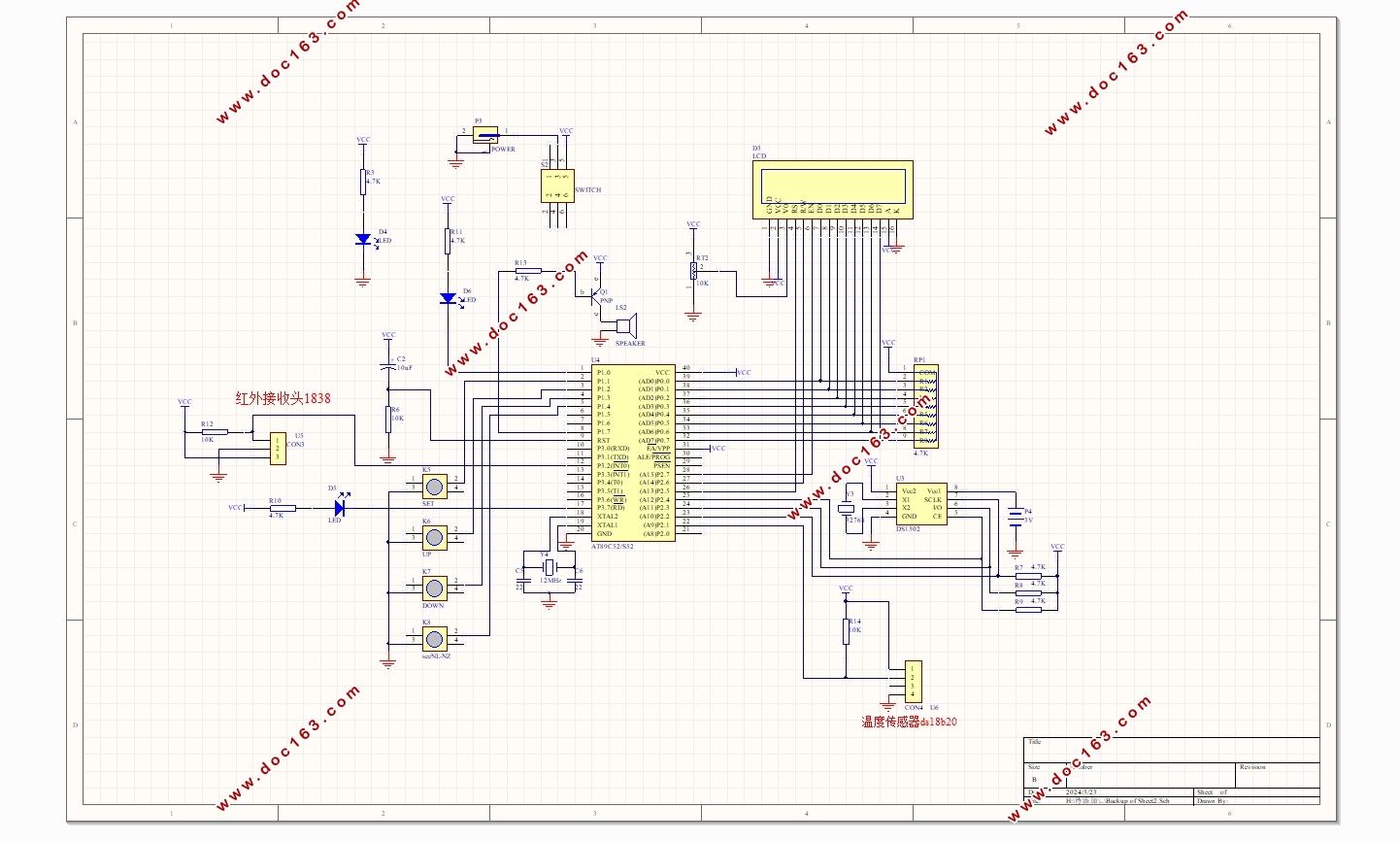The width and height of the screenshot is (1400, 841).
Task: Click the 2024/3/23 date in title block
Action: coord(1083,792)
